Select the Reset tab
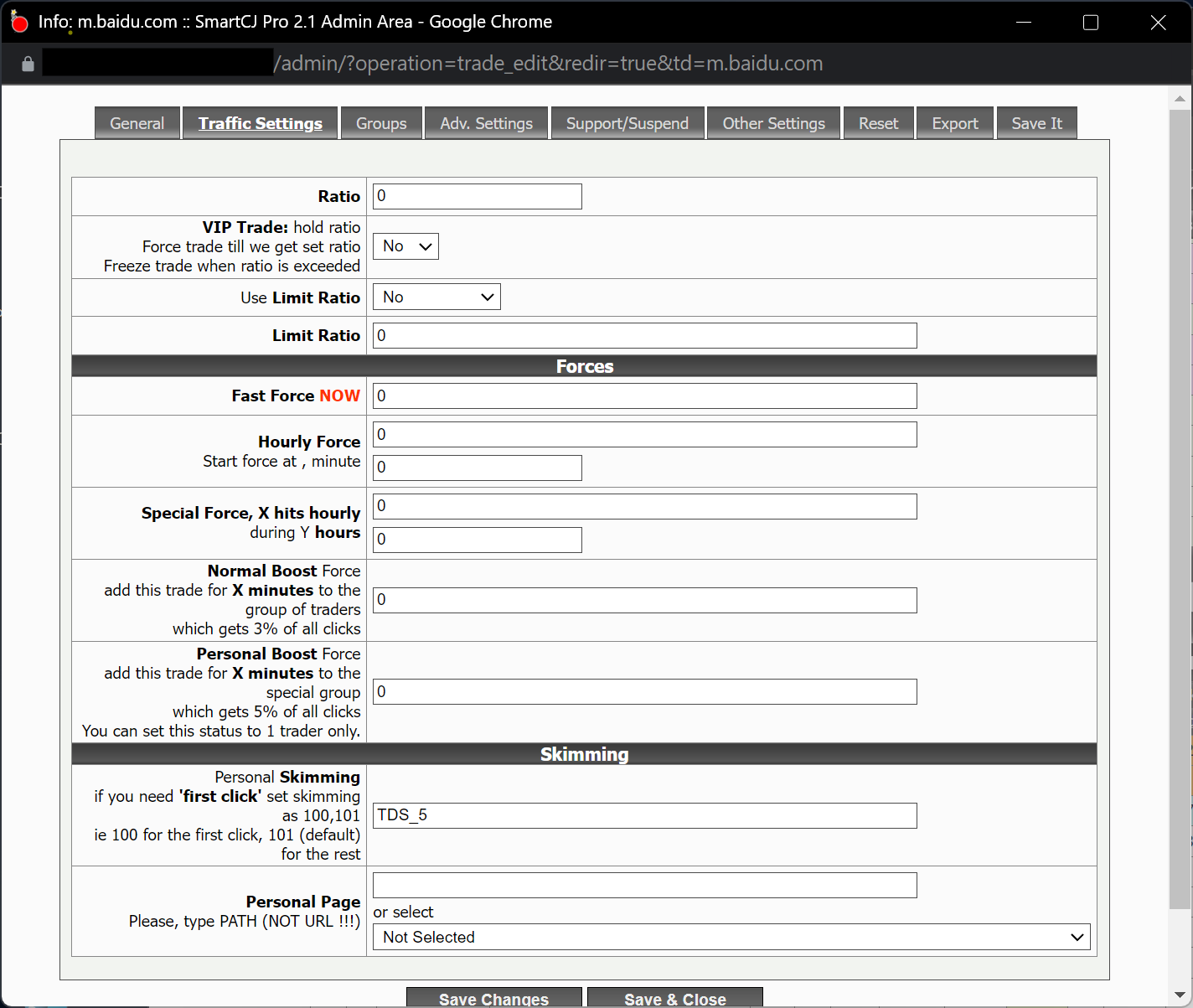The image size is (1193, 1008). coord(879,123)
